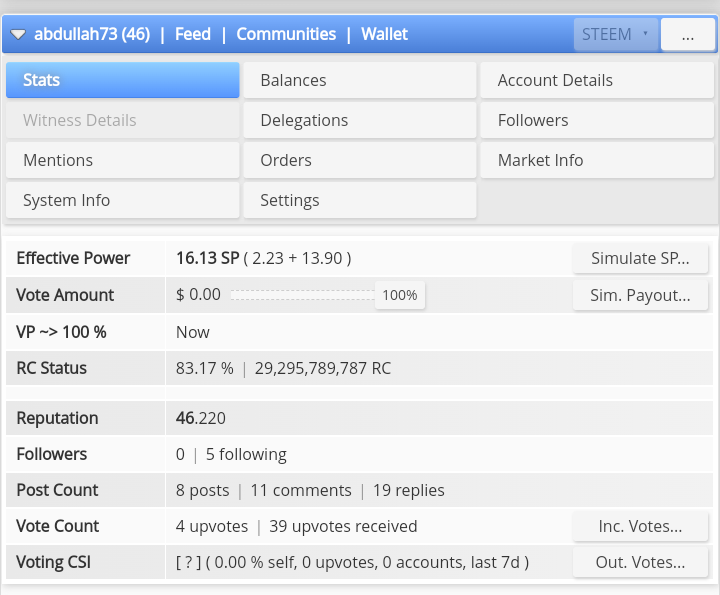View the Market Info tab

[597, 160]
